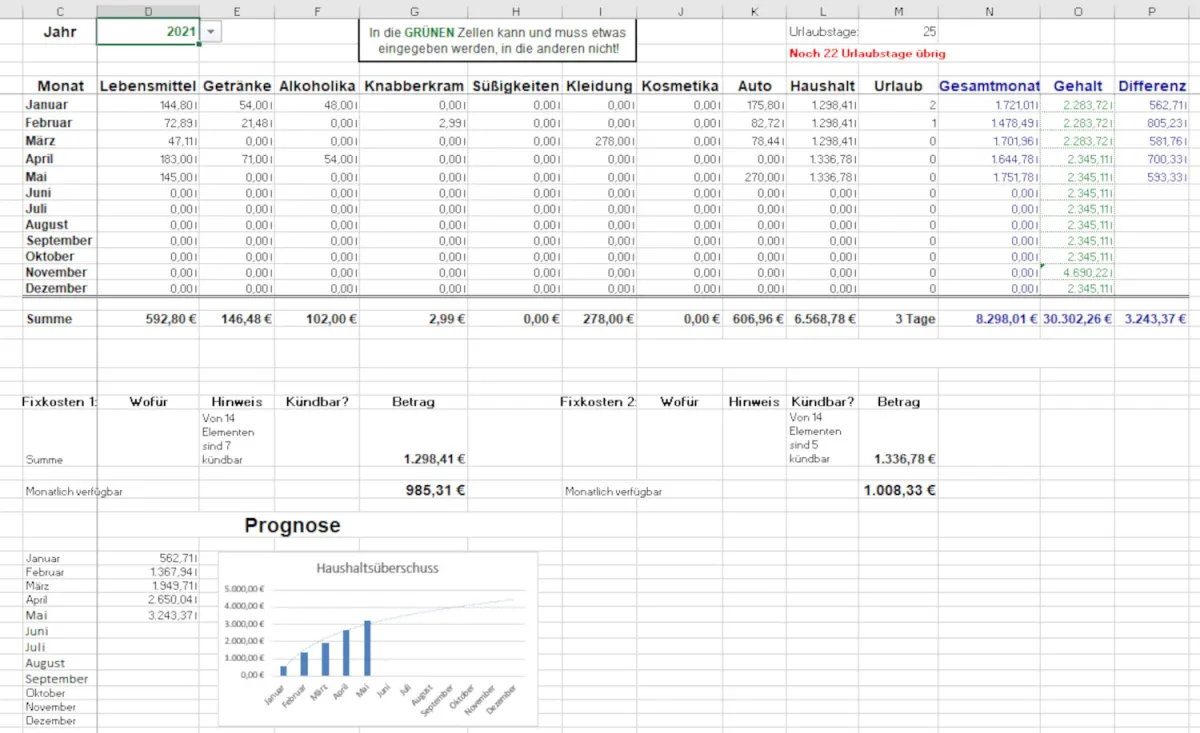This screenshot has height=733, width=1200.
Task: Click the "Kosmetika" column heading
Action: [x=680, y=86]
